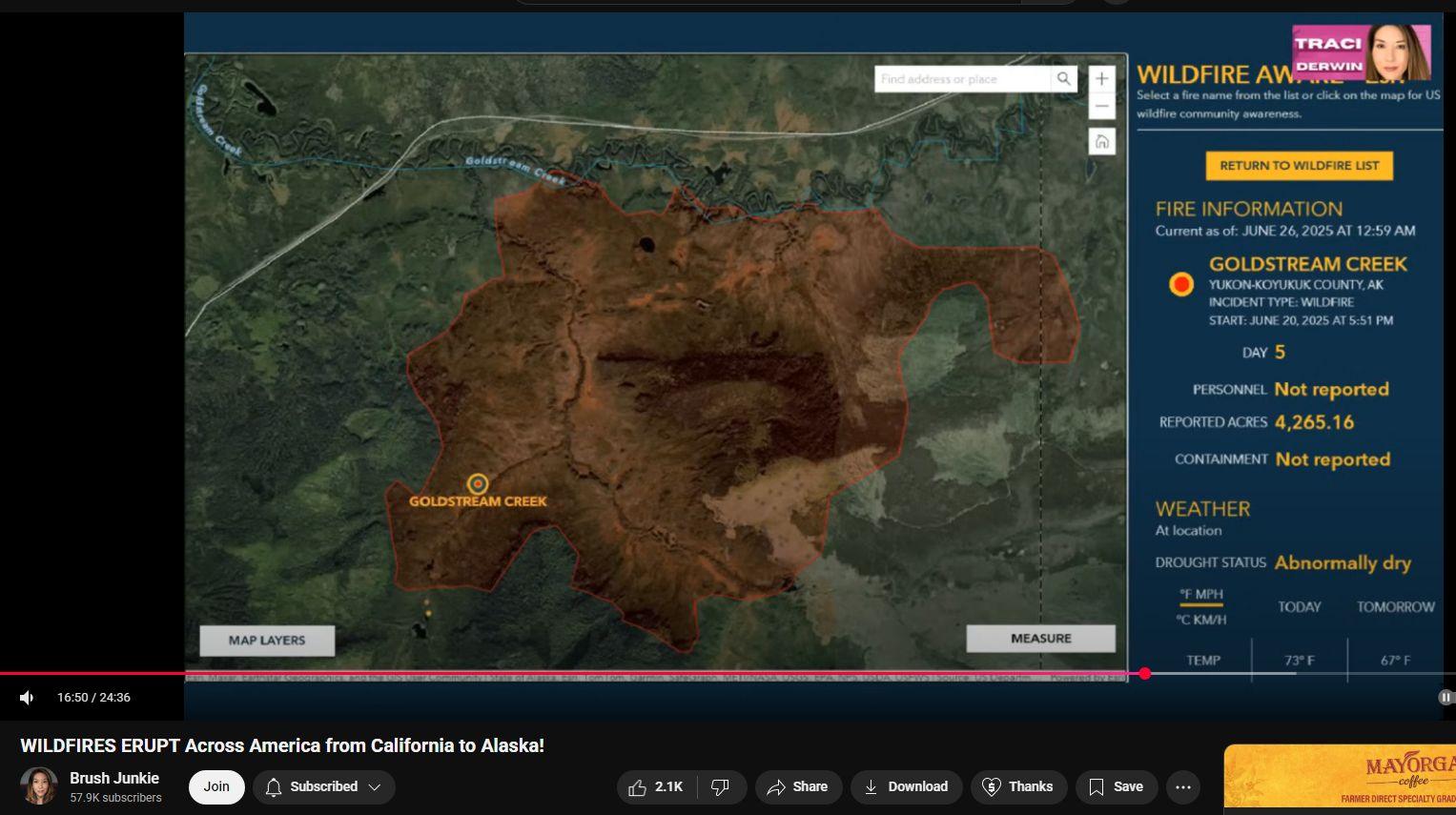Reset the map to home view

coord(1101,142)
